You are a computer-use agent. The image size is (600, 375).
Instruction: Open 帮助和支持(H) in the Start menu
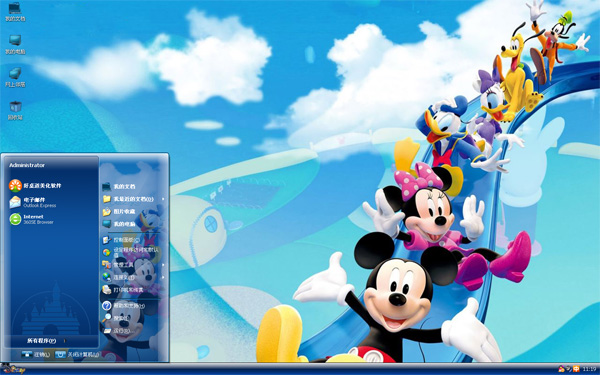tap(124, 306)
